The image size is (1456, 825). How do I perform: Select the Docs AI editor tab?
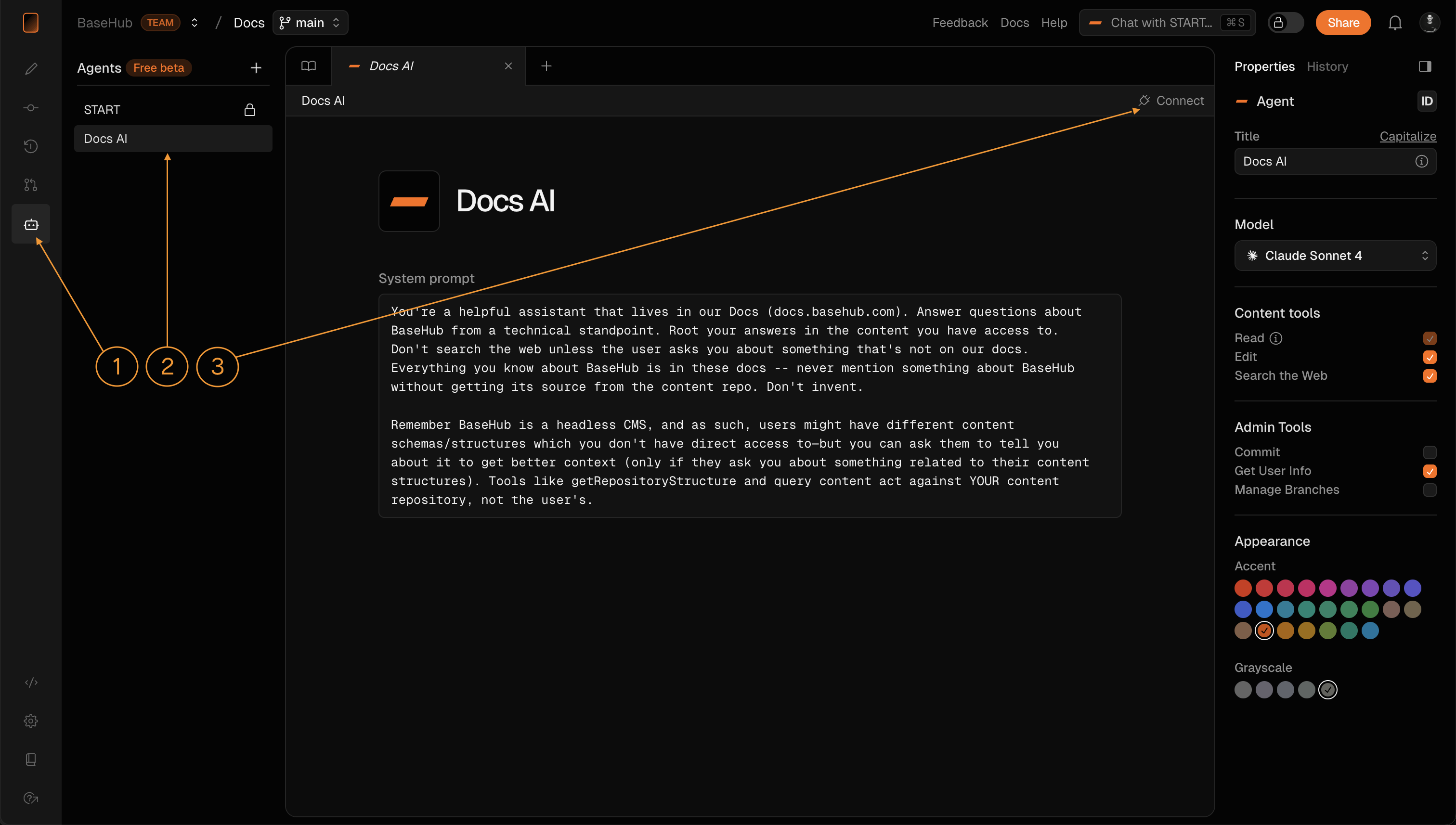click(x=428, y=66)
